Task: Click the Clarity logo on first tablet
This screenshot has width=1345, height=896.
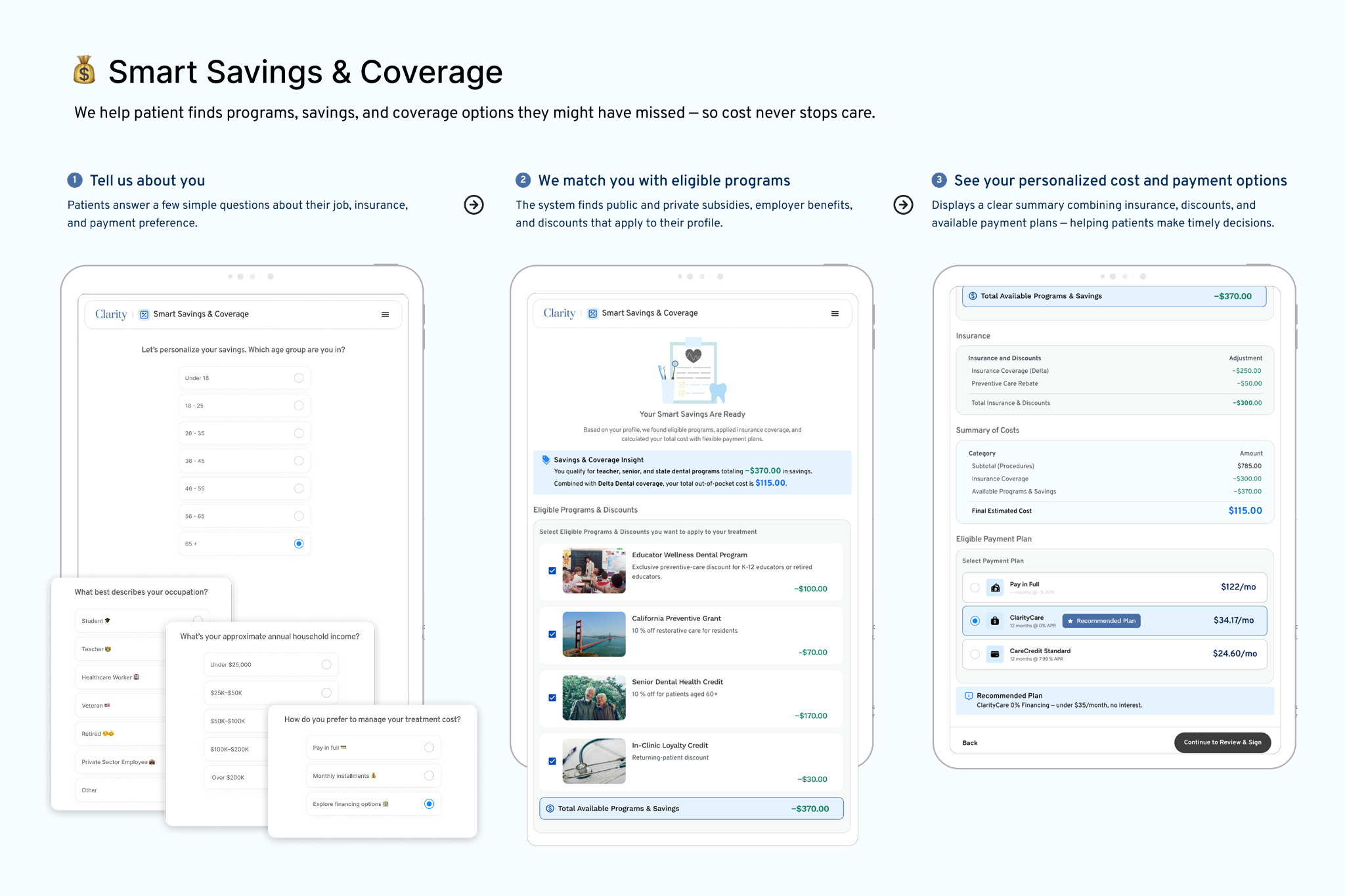Action: pyautogui.click(x=111, y=314)
